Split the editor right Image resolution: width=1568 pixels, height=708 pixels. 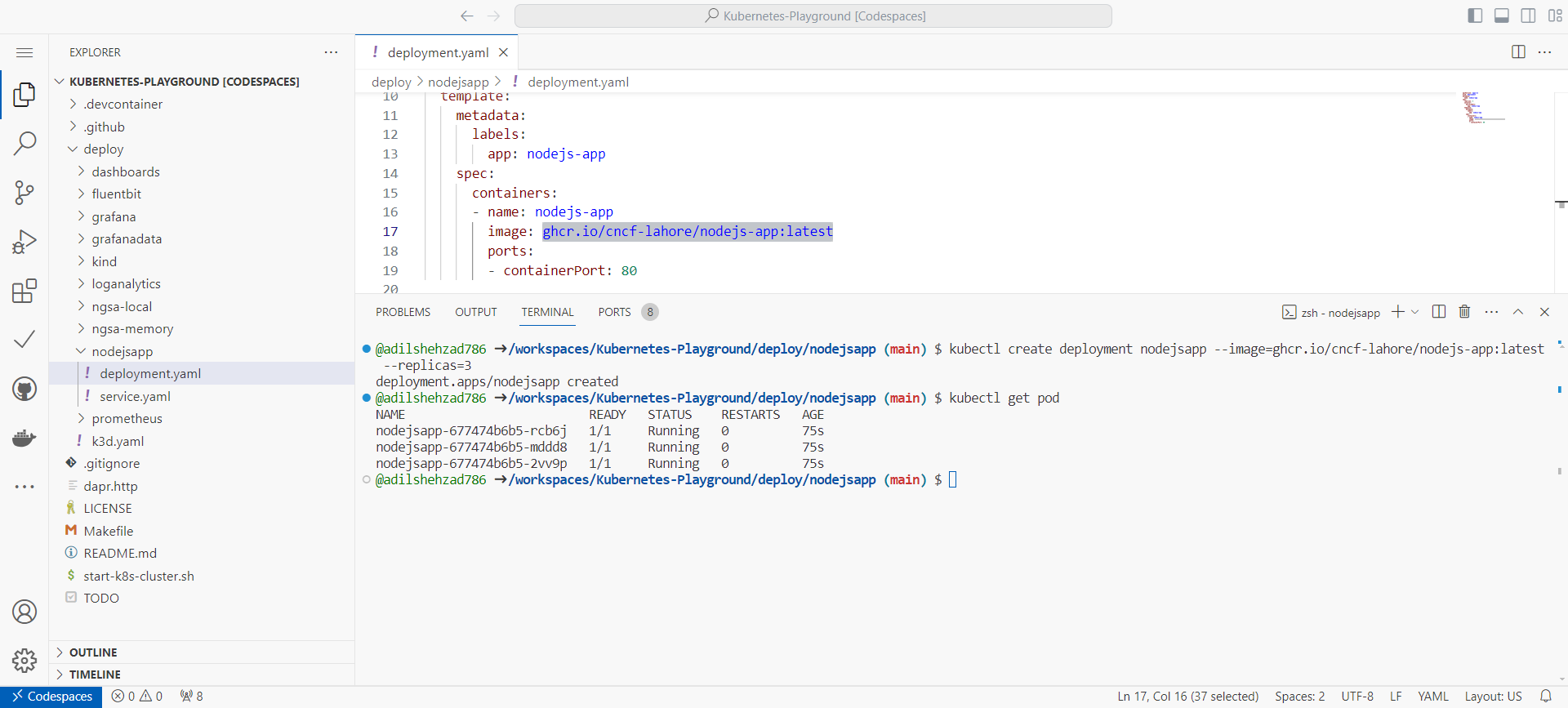[x=1518, y=52]
